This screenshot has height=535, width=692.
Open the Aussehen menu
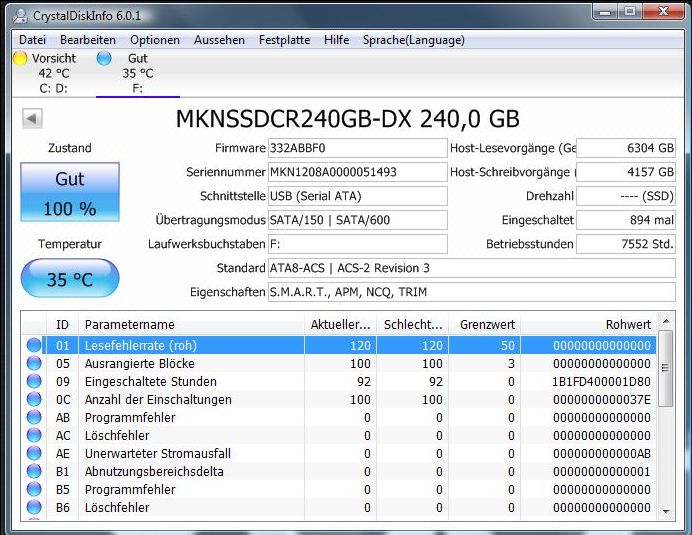click(219, 40)
